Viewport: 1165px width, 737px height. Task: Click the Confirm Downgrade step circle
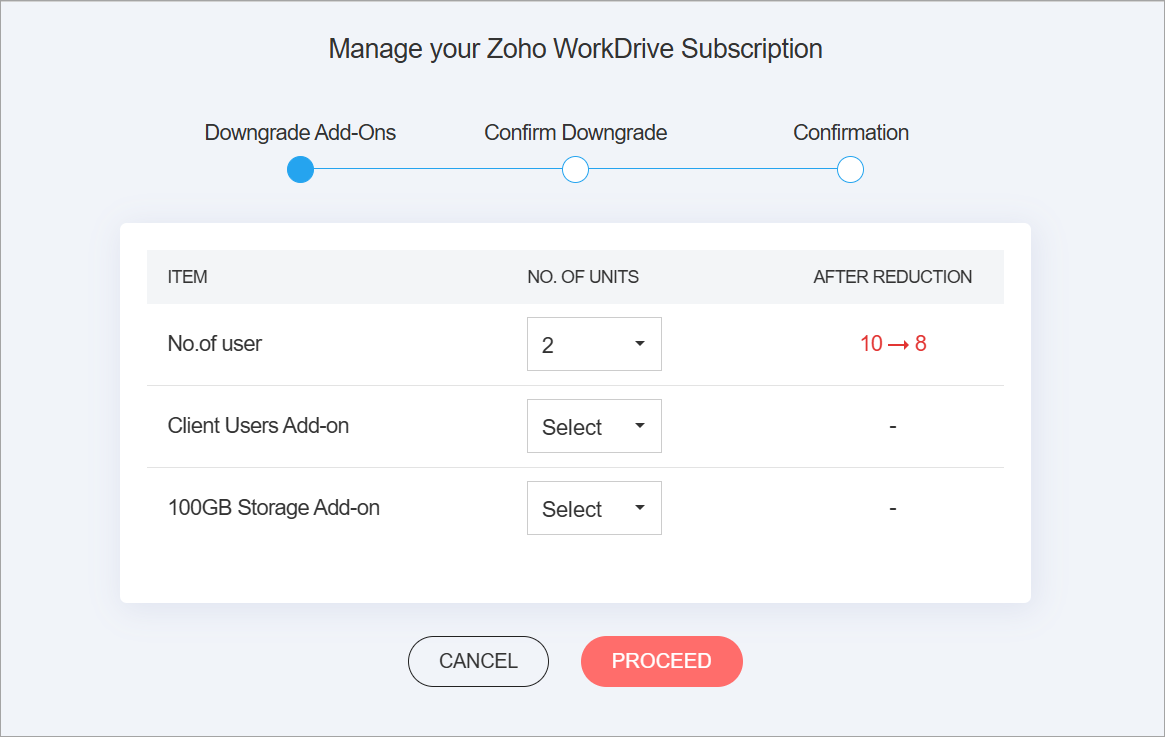tap(575, 170)
